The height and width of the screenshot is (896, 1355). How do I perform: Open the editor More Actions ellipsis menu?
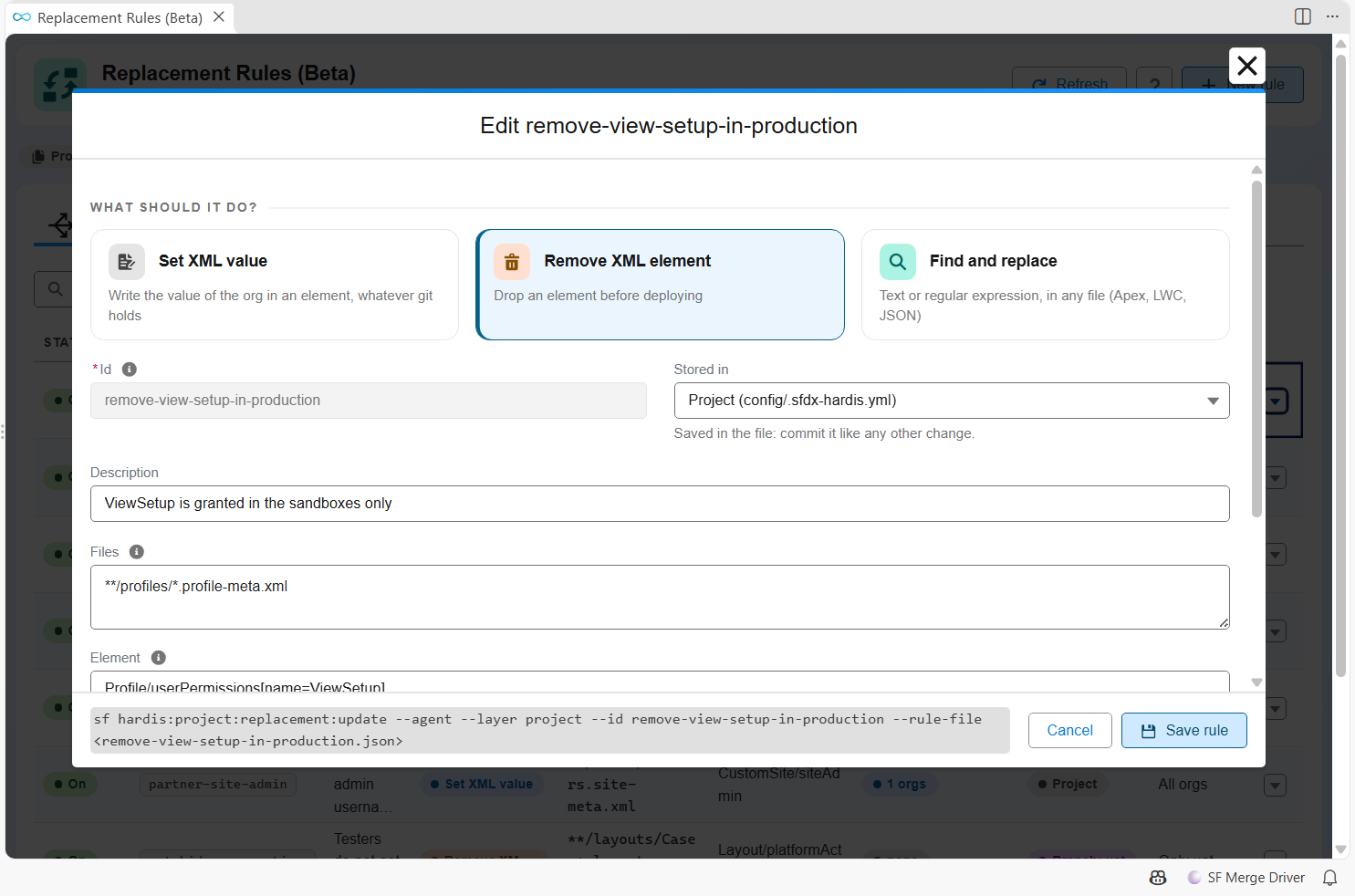click(1332, 16)
